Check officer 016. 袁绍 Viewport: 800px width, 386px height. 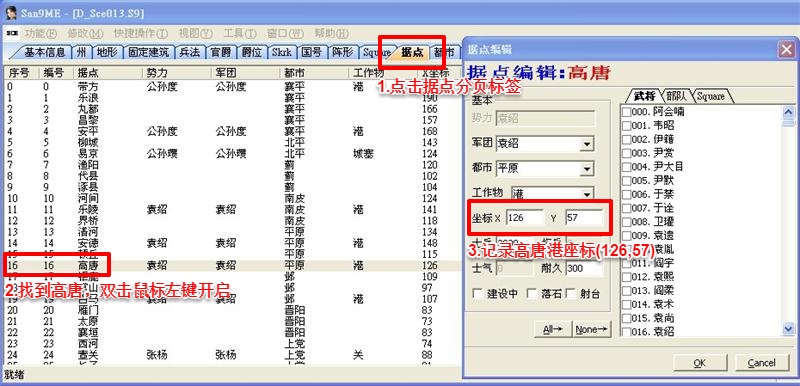626,332
